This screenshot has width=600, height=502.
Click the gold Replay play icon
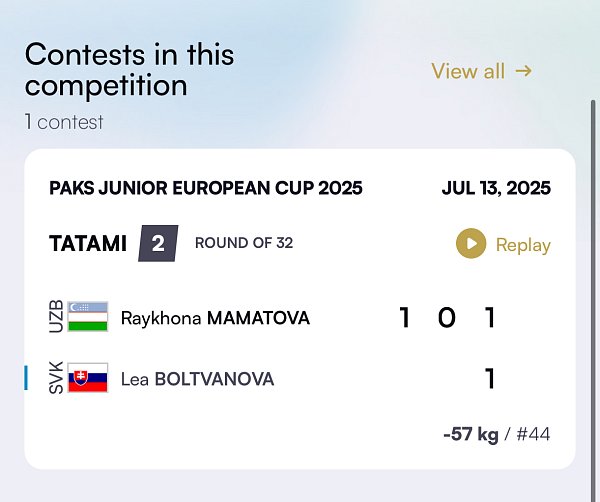pos(471,243)
